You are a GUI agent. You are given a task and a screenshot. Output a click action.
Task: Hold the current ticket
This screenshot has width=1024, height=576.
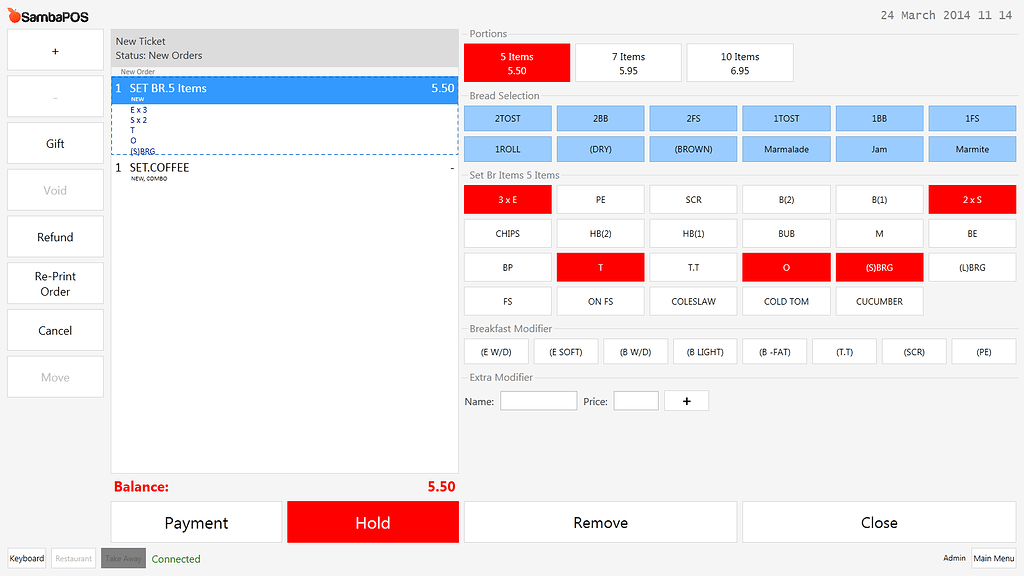pyautogui.click(x=372, y=522)
